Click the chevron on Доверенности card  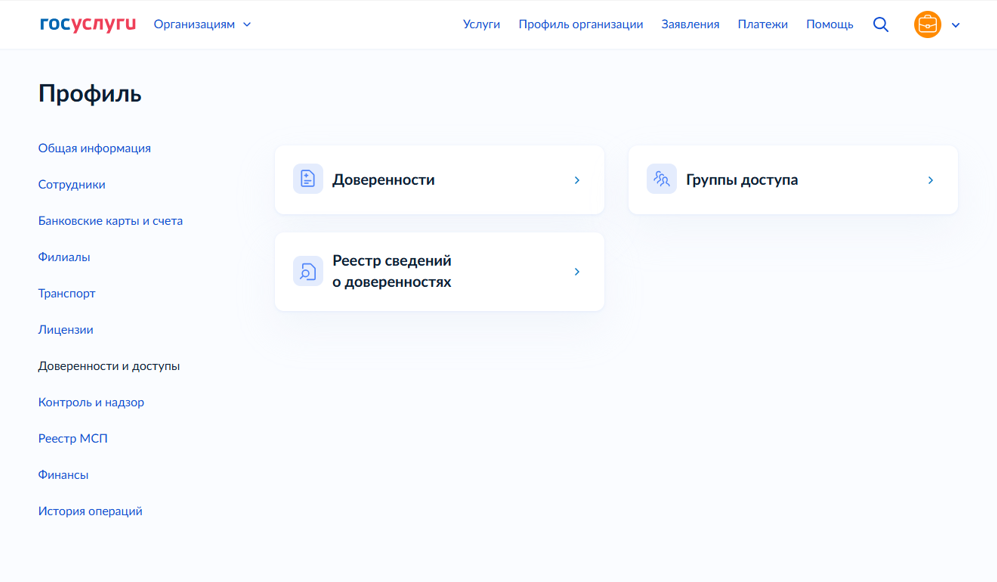point(577,180)
